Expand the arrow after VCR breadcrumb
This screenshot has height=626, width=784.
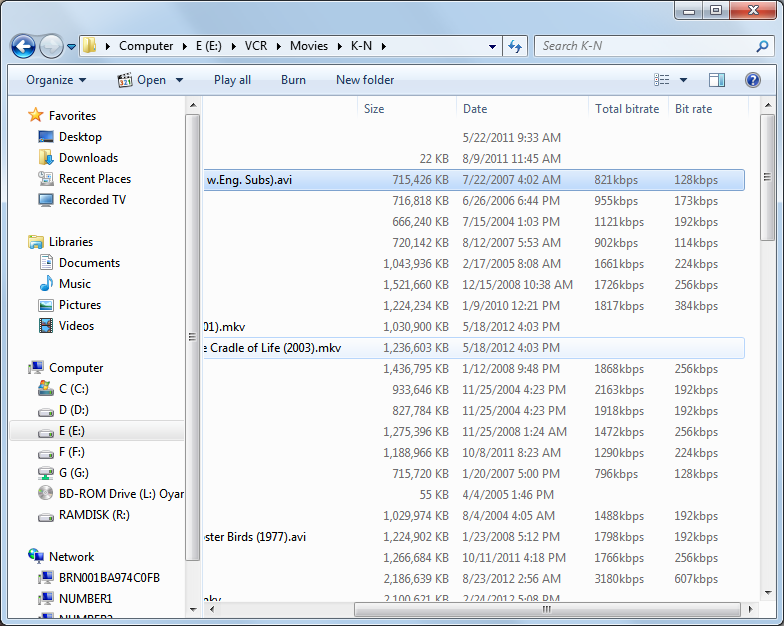tap(279, 46)
